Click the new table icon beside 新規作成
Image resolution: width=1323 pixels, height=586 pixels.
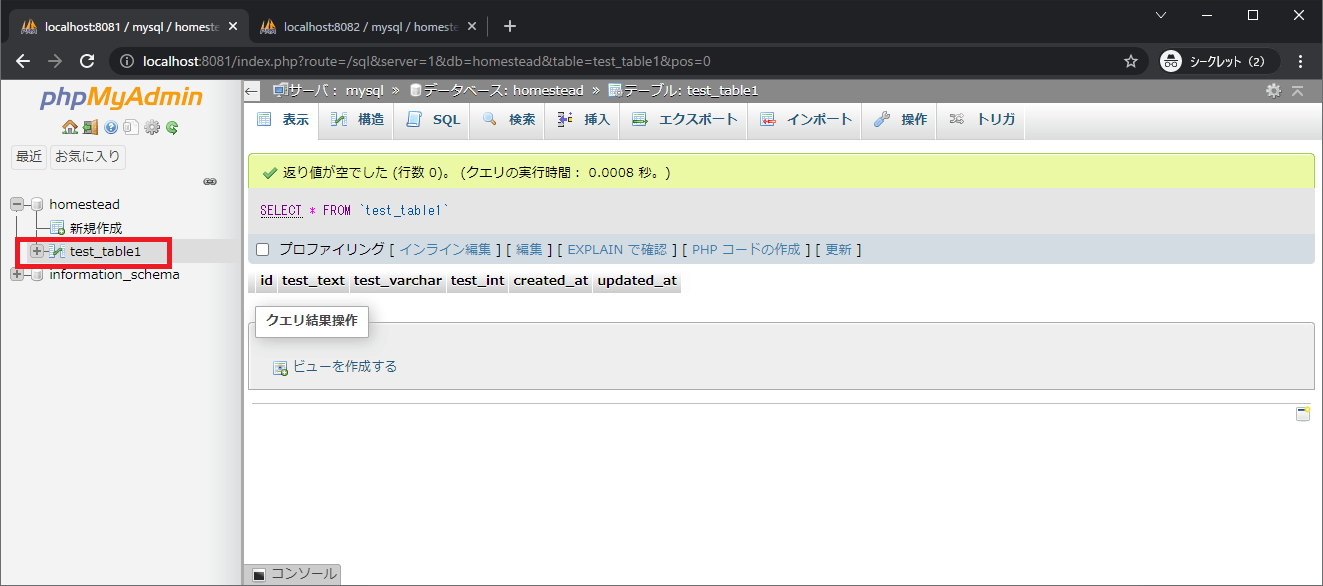(57, 228)
